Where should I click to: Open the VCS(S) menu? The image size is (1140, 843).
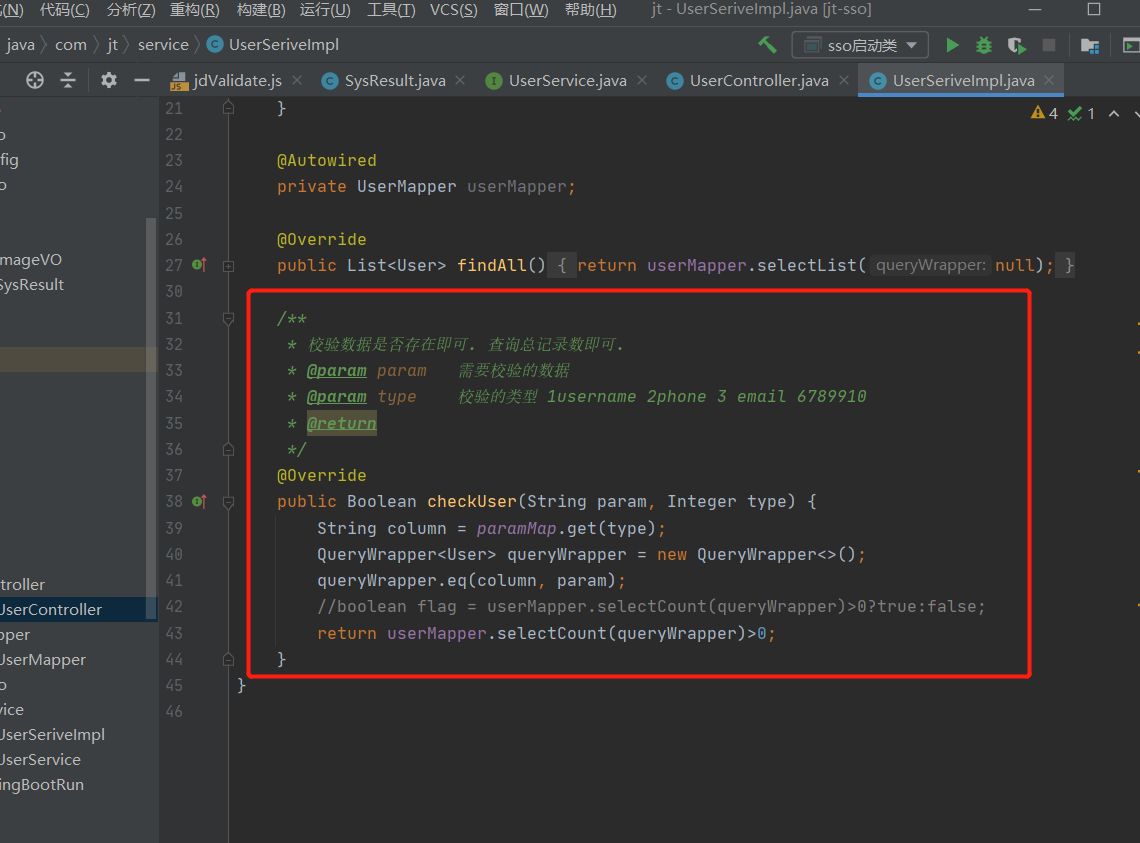(454, 10)
